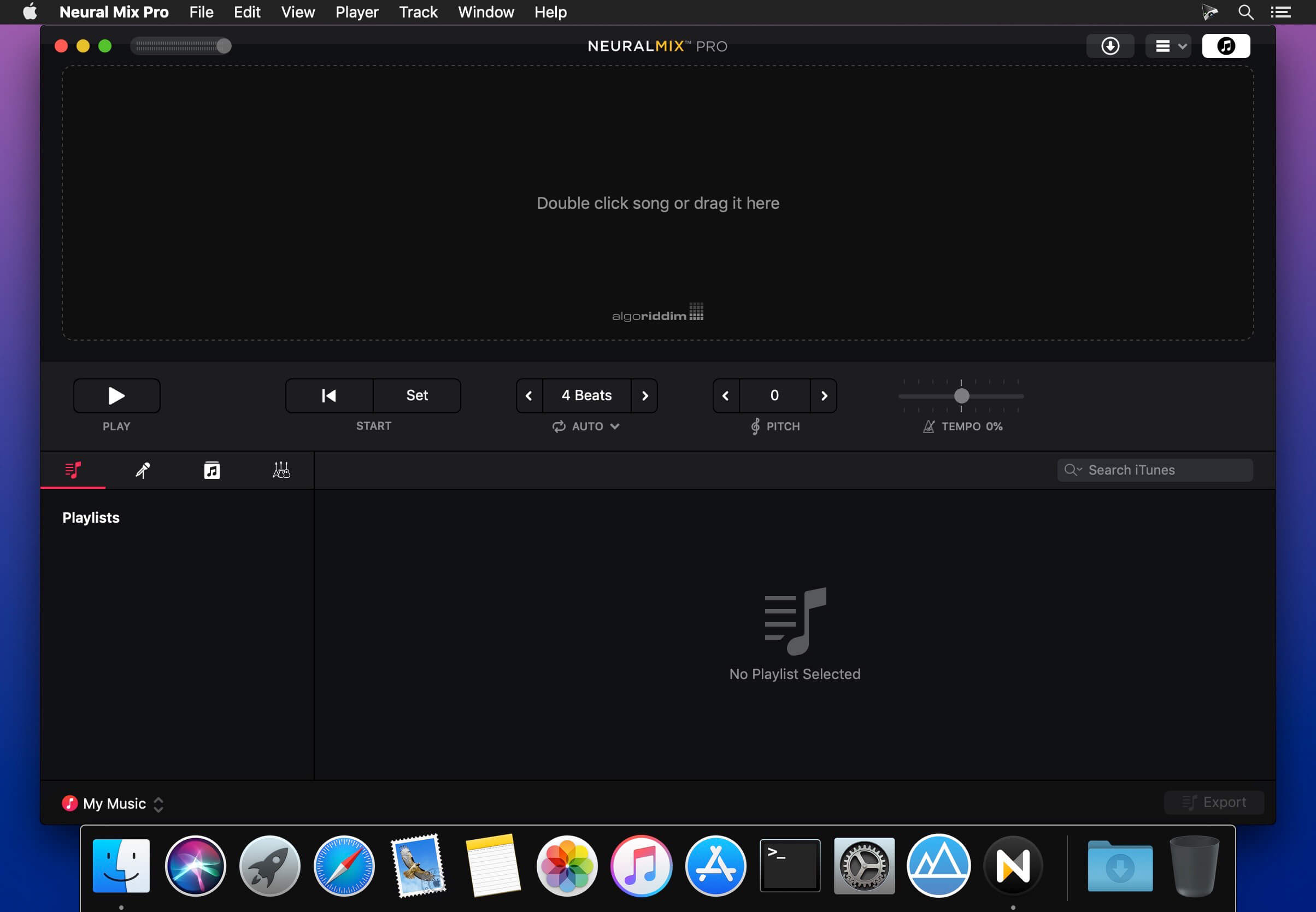The image size is (1316, 912).
Task: Click the skip-to-start playback icon
Action: 328,395
